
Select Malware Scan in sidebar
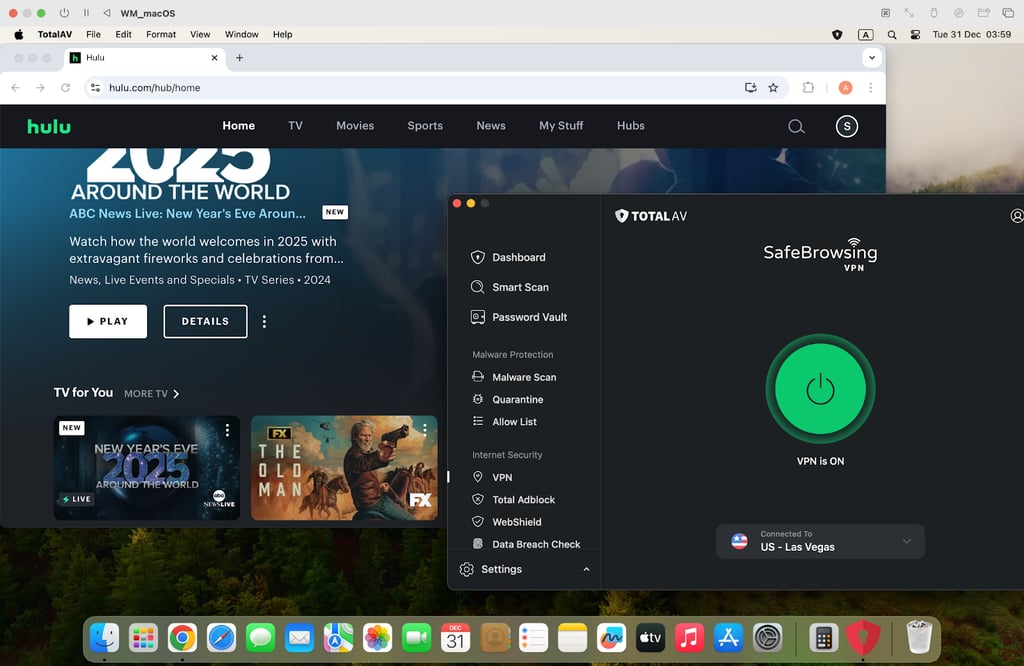point(514,377)
